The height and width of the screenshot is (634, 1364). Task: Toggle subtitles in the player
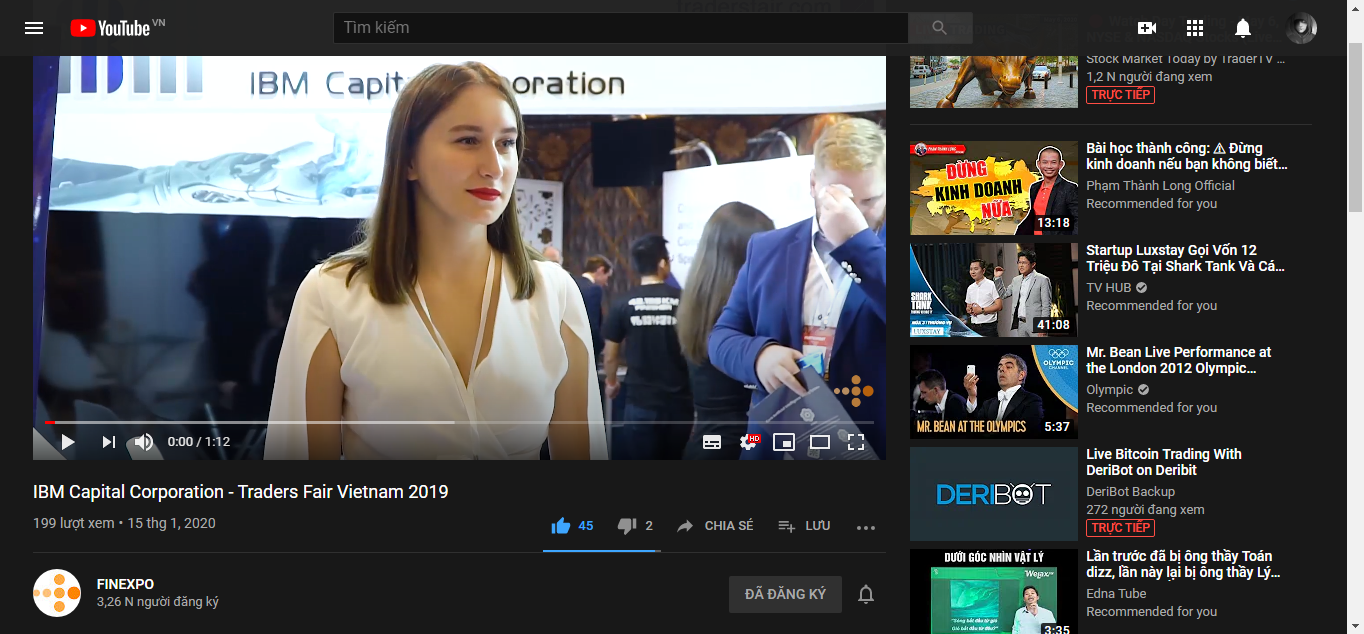(712, 442)
